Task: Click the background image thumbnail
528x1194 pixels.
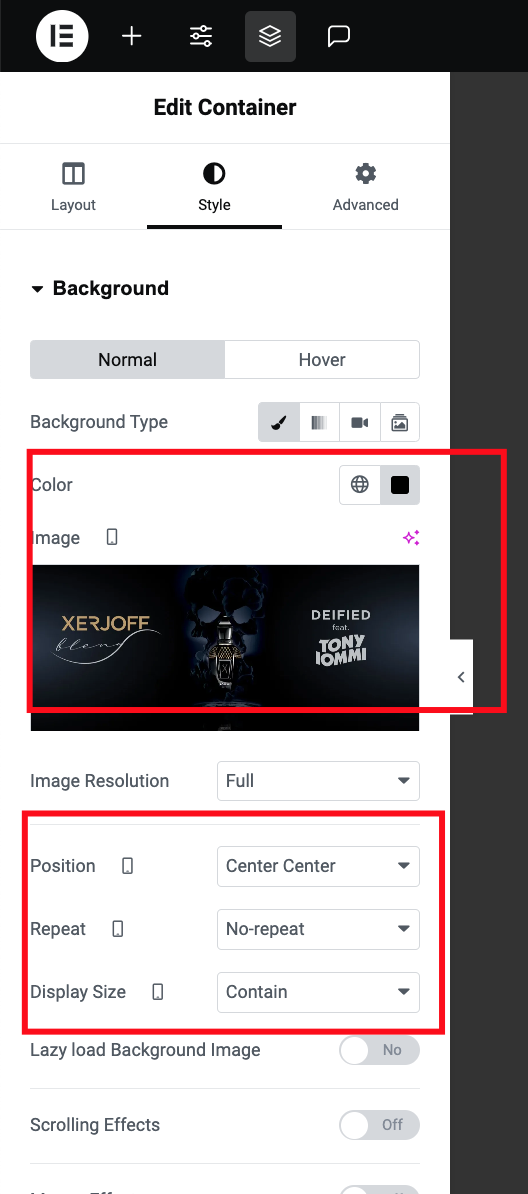Action: click(225, 647)
